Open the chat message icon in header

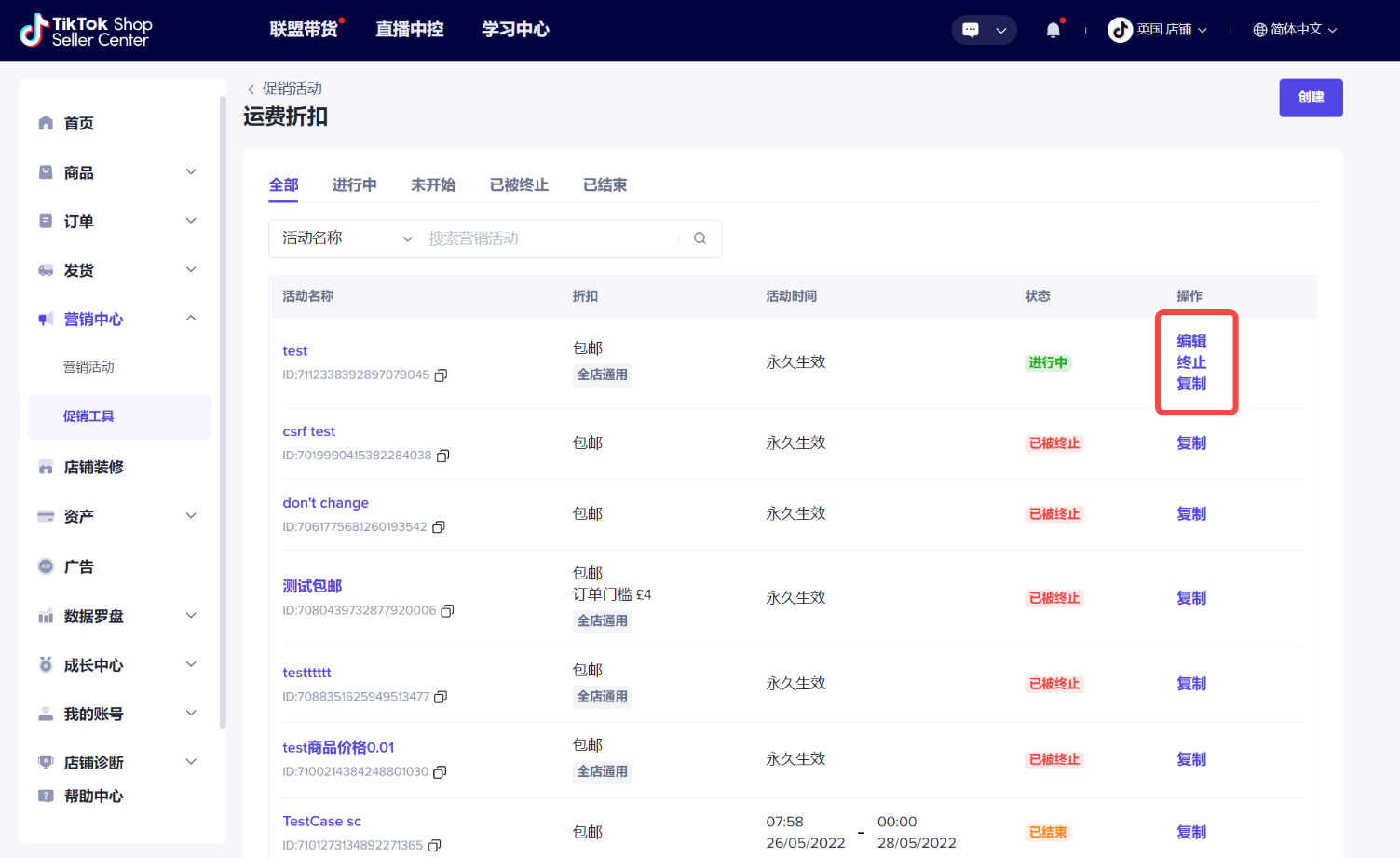tap(971, 30)
